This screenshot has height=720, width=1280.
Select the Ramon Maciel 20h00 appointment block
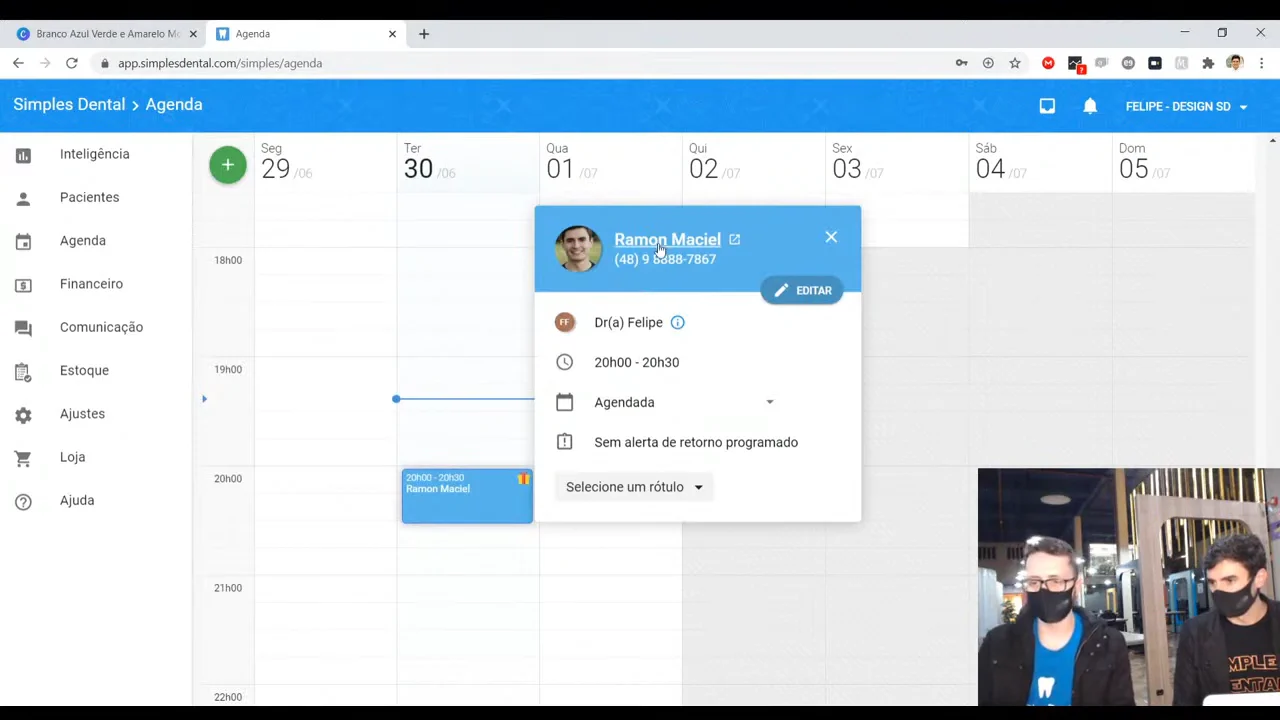(467, 495)
